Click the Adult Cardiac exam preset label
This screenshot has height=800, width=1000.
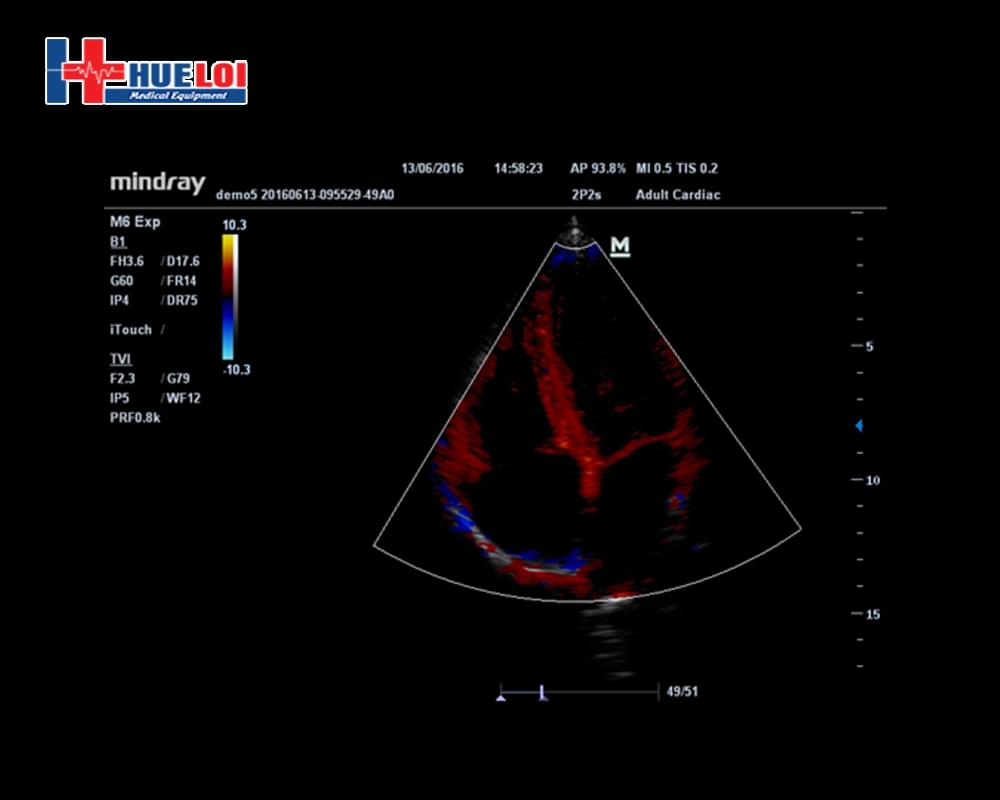[x=677, y=195]
